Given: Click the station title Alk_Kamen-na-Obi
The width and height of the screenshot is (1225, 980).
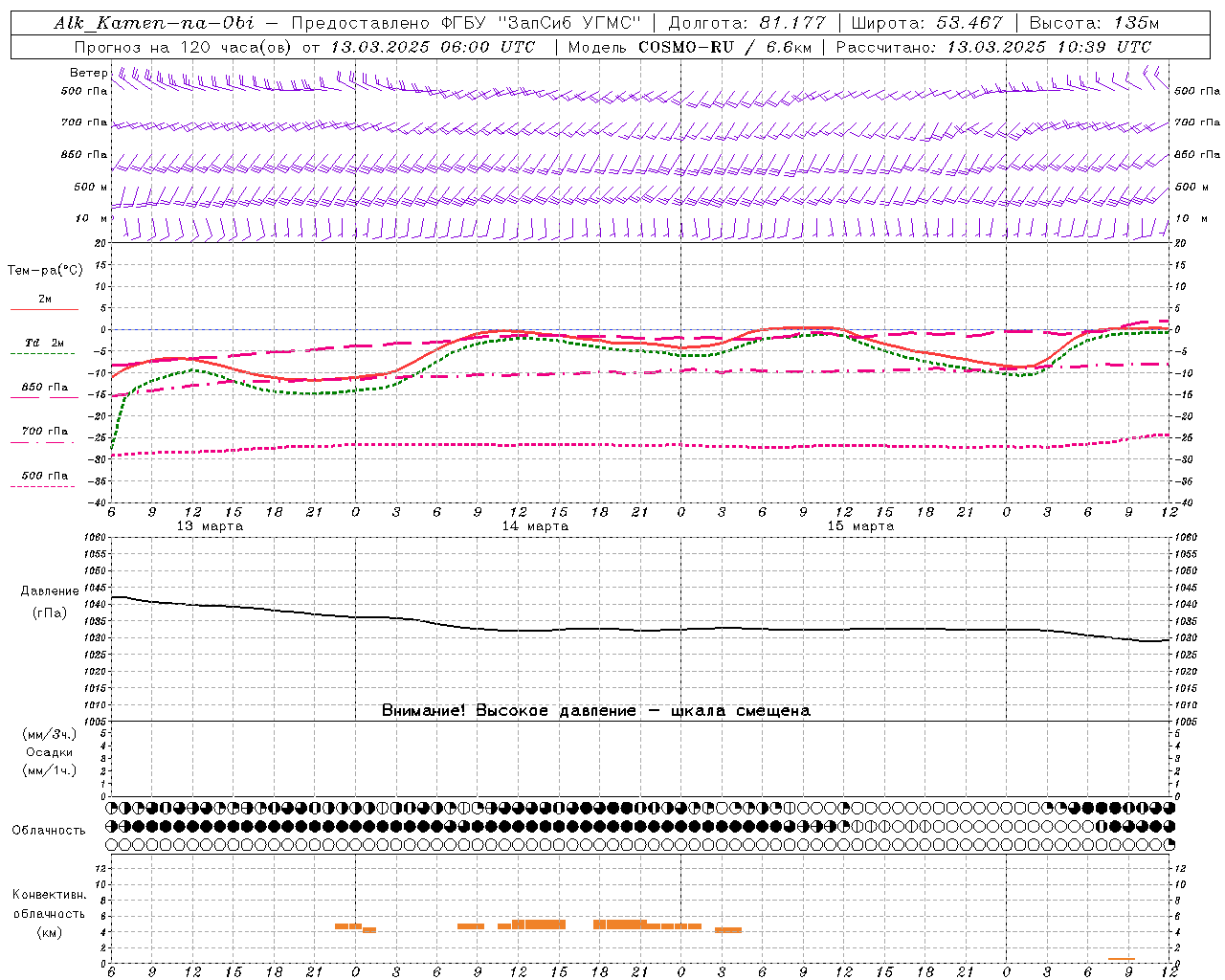Looking at the screenshot, I should (x=154, y=23).
